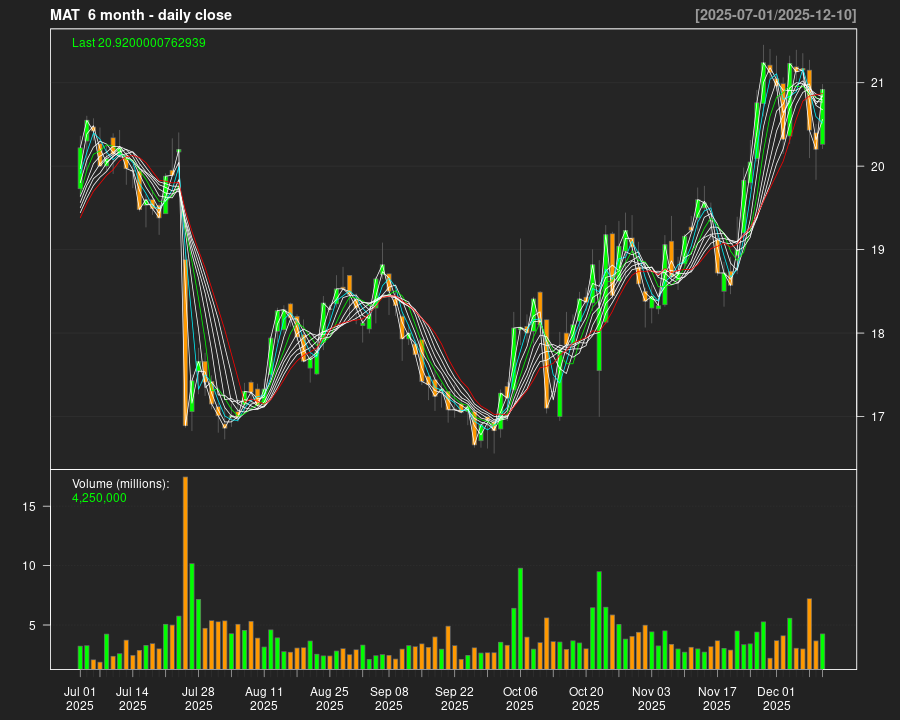Click the 15 volume axis label

pyautogui.click(x=29, y=507)
